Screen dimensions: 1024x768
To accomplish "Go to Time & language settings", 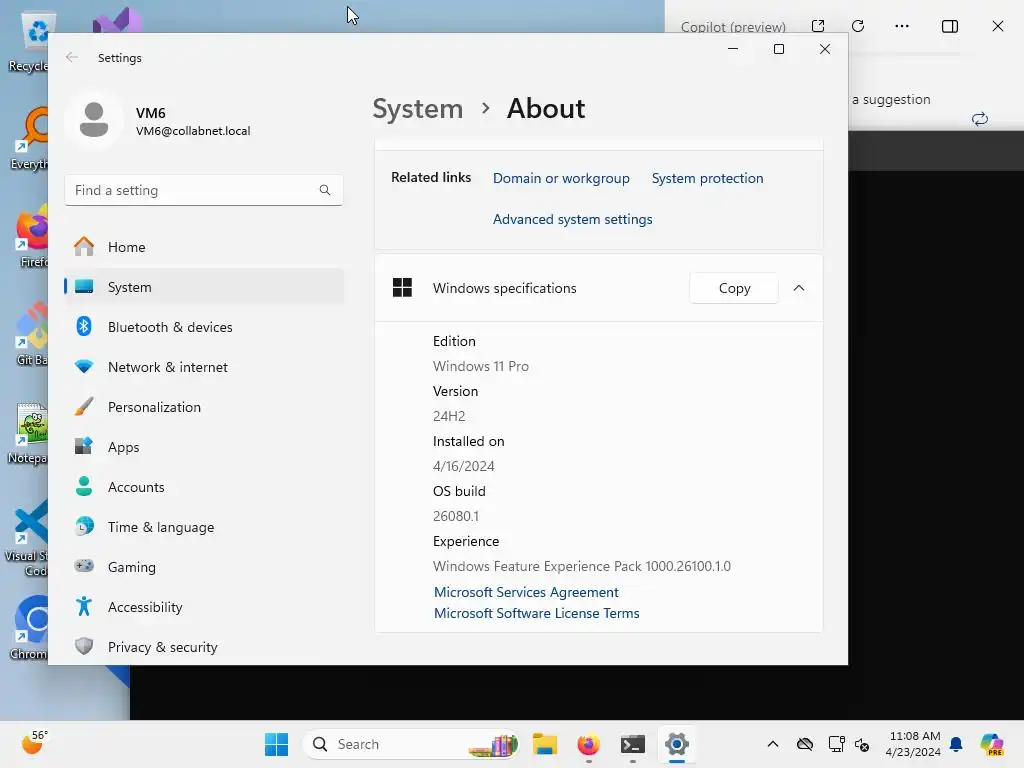I will point(204,527).
